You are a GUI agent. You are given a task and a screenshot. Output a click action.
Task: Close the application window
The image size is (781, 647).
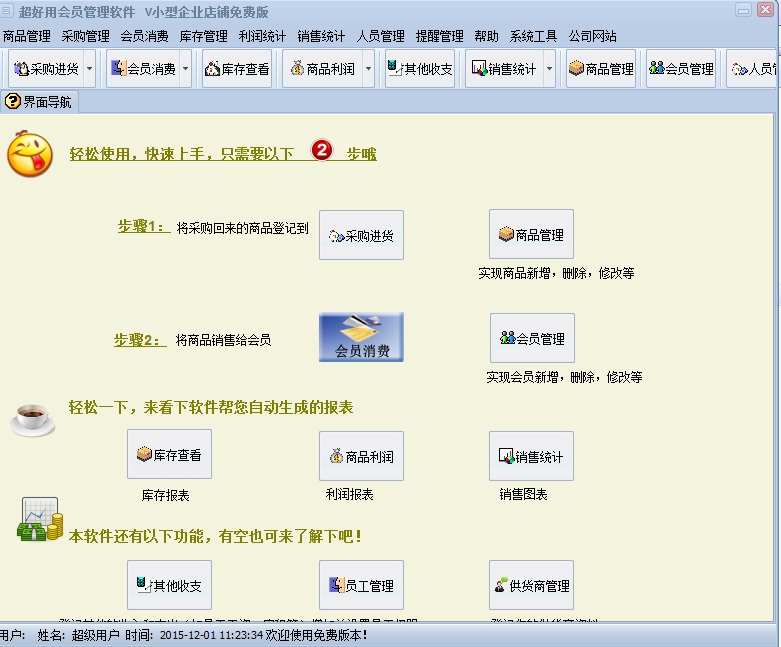[x=765, y=9]
